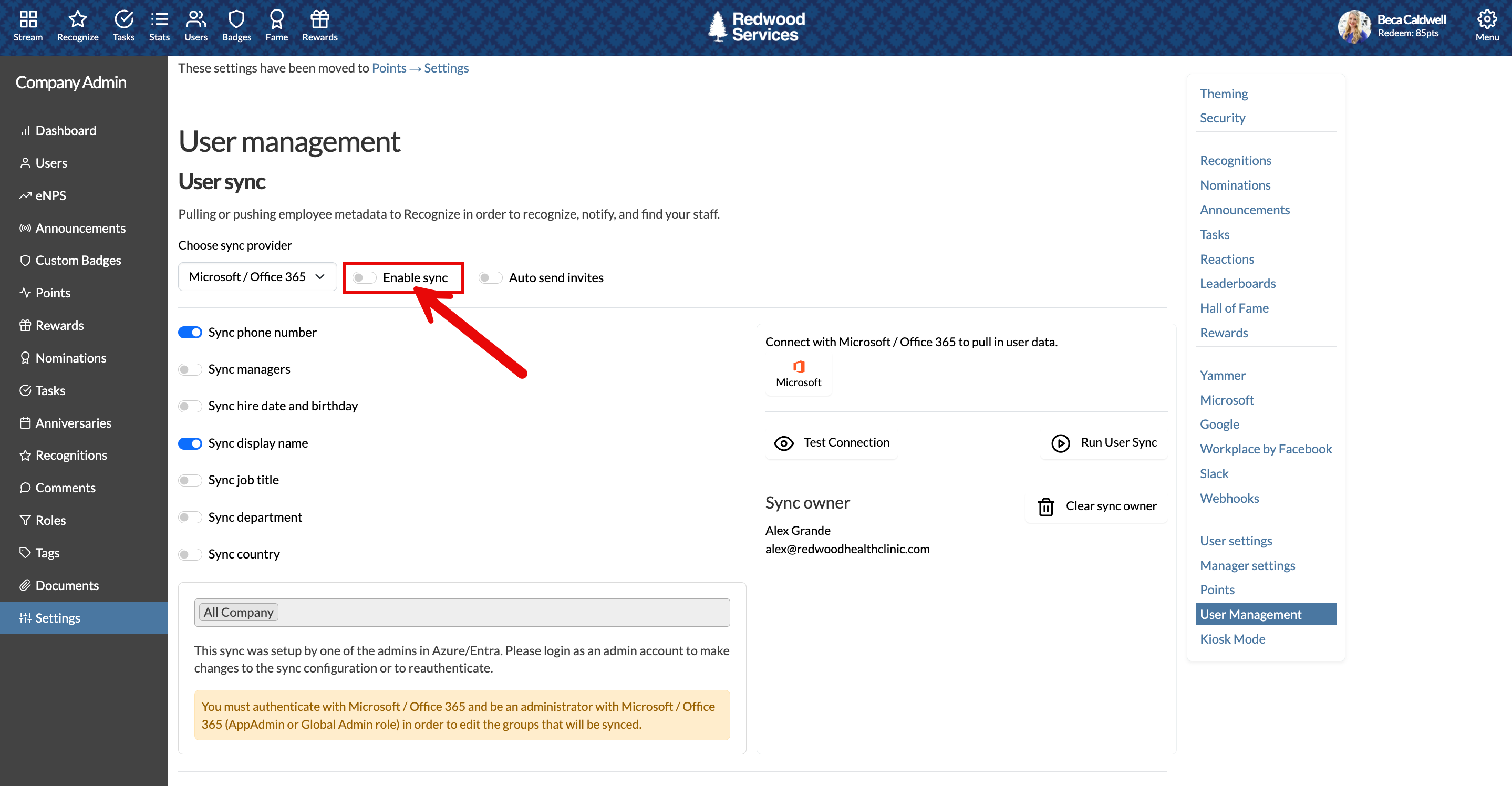Click the Run User Sync button label
The image size is (1512, 786).
click(1119, 442)
